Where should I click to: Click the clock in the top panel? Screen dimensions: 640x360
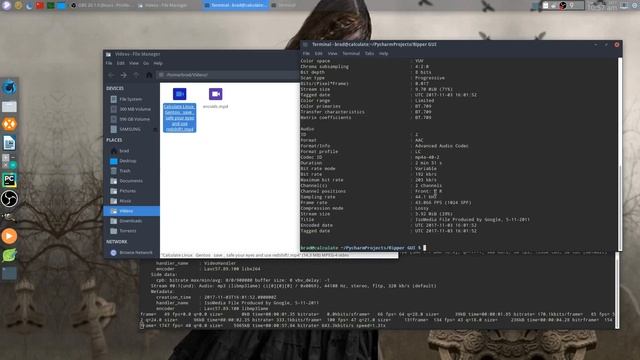602,5
